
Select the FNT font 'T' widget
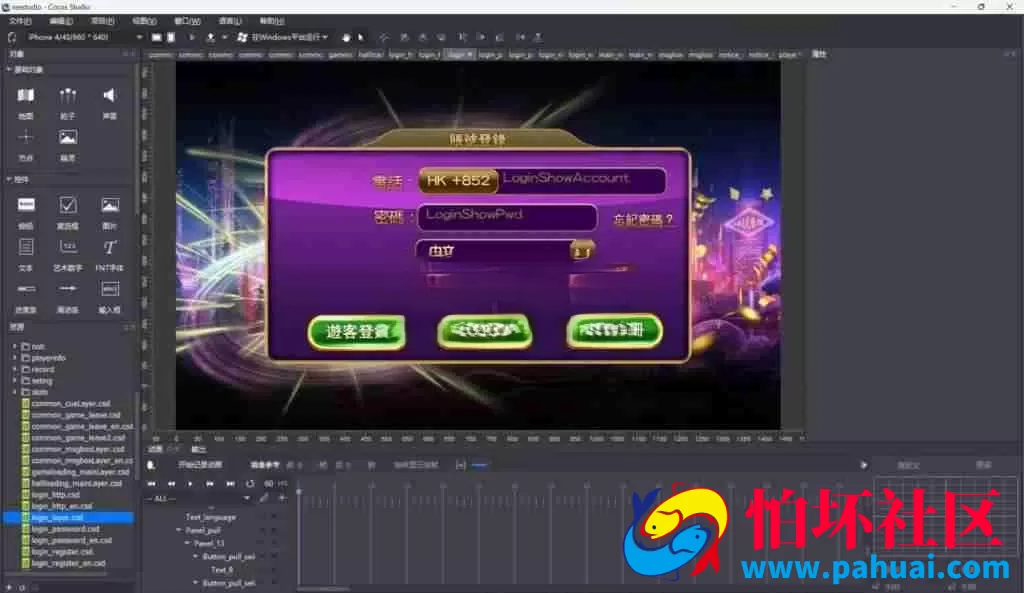[109, 247]
